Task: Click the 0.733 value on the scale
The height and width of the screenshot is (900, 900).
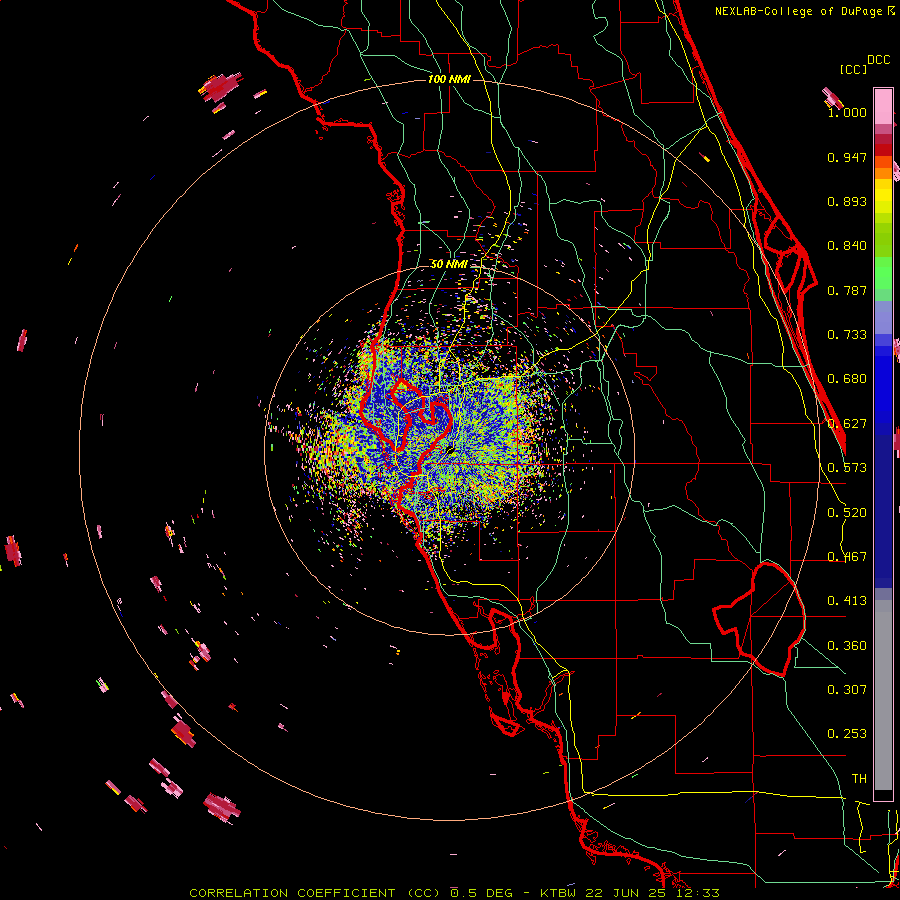Action: 847,335
